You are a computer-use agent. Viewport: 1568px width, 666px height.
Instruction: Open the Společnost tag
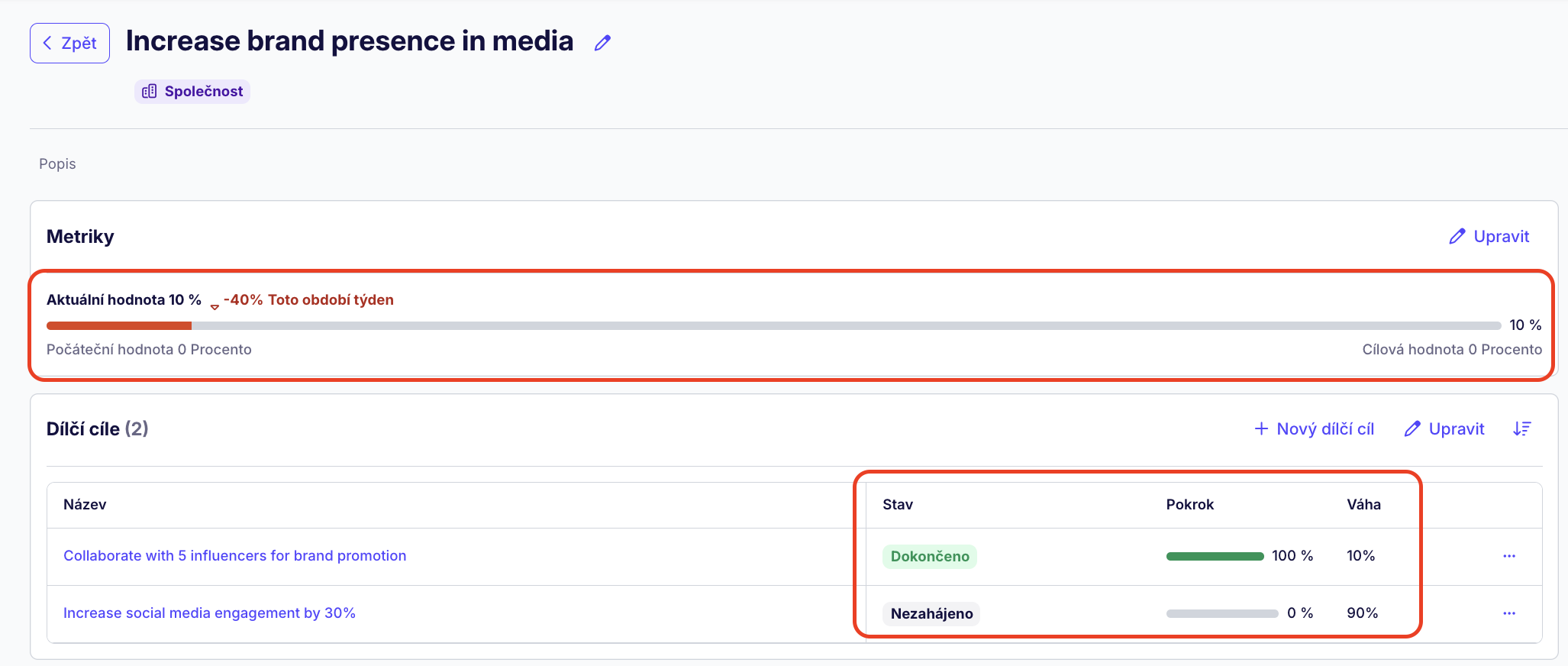(x=192, y=92)
